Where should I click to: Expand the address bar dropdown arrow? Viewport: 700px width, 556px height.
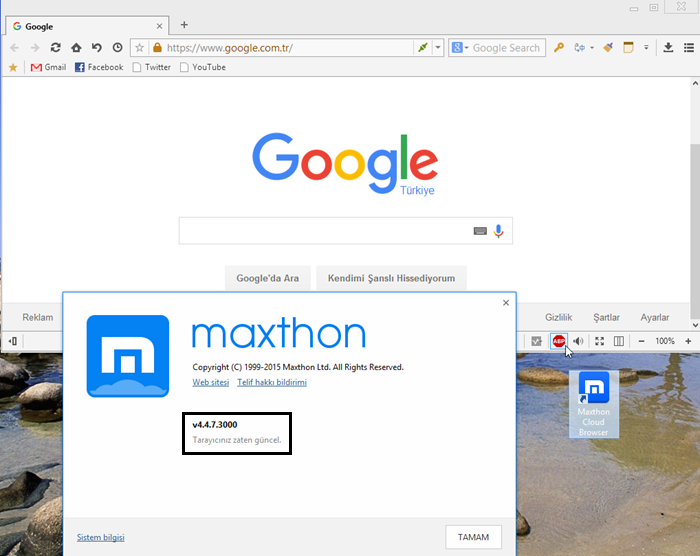coord(438,47)
